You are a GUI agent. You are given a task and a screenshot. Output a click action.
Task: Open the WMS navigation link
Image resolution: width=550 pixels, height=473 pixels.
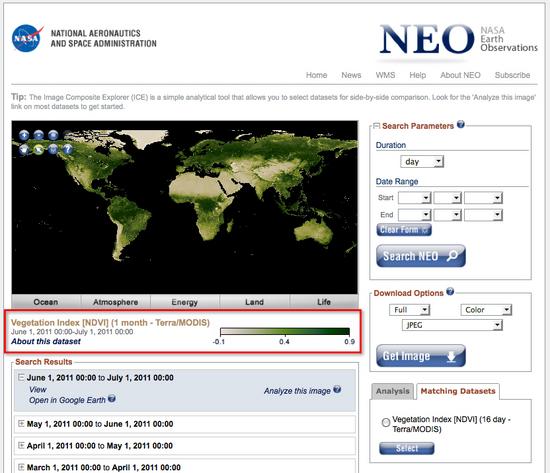coord(385,75)
